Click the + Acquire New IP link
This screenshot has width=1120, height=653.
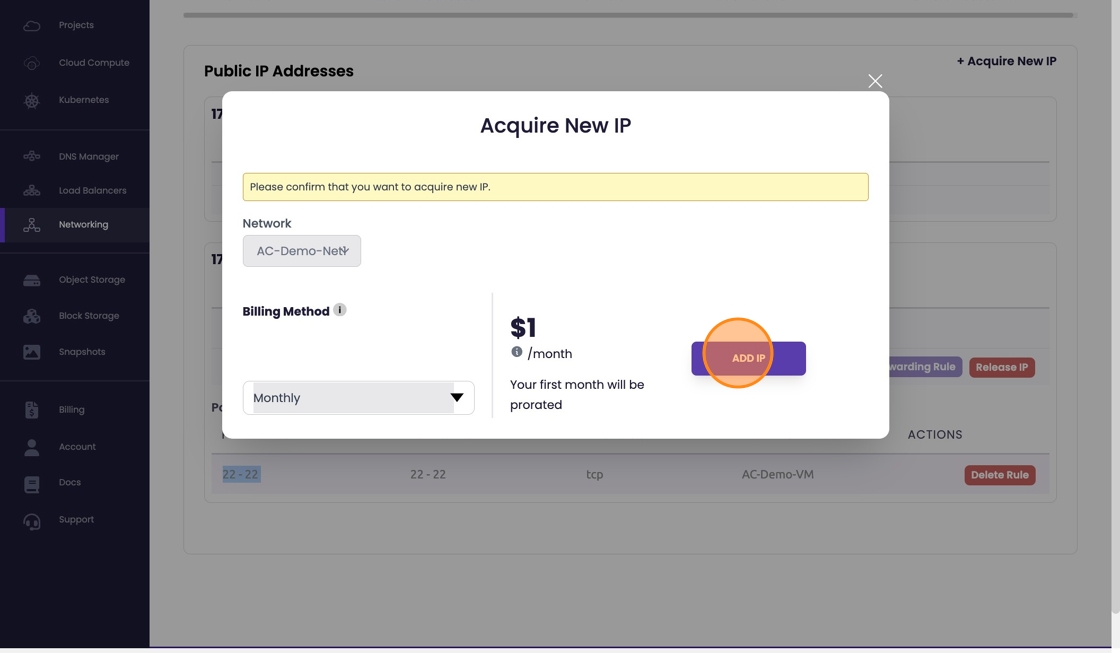[1006, 61]
